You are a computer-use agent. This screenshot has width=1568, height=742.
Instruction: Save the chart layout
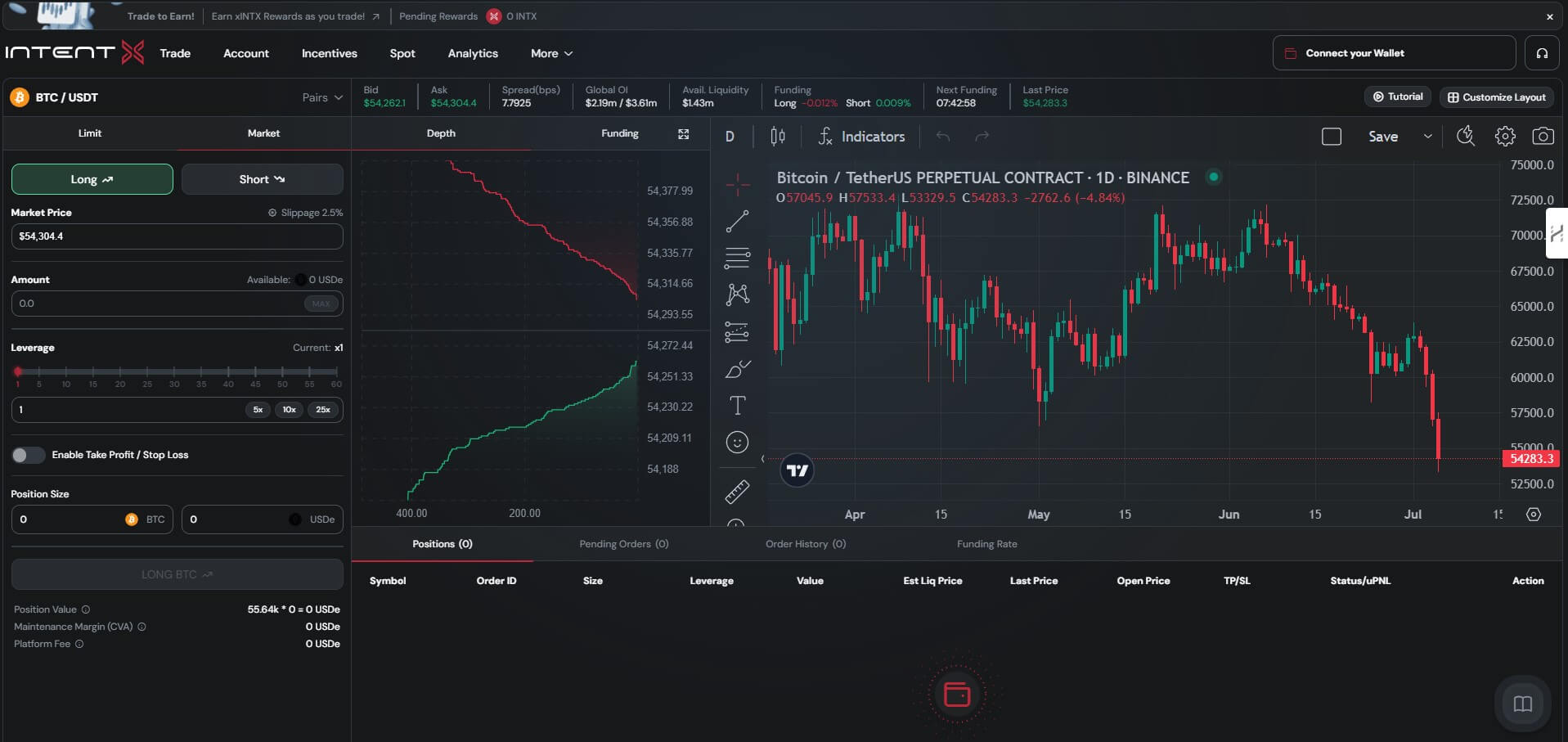pos(1383,137)
